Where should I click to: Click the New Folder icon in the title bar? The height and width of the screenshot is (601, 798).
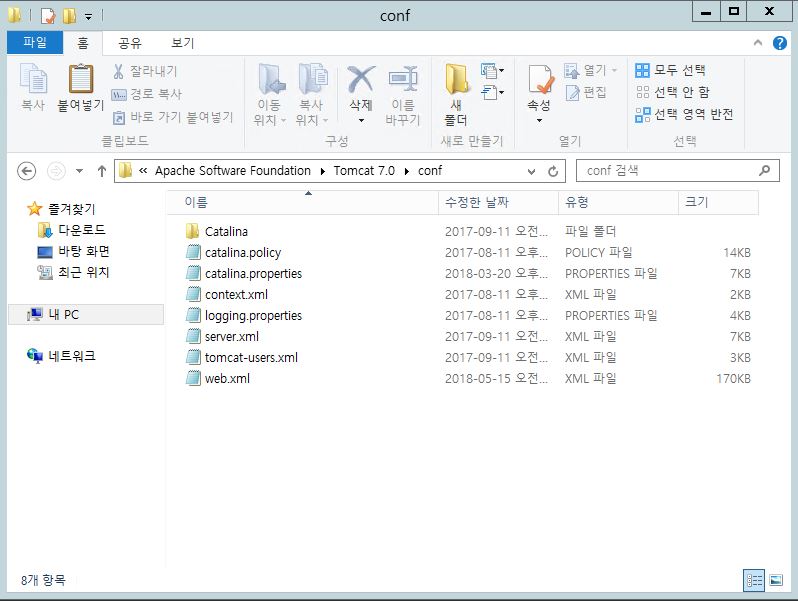coord(69,16)
